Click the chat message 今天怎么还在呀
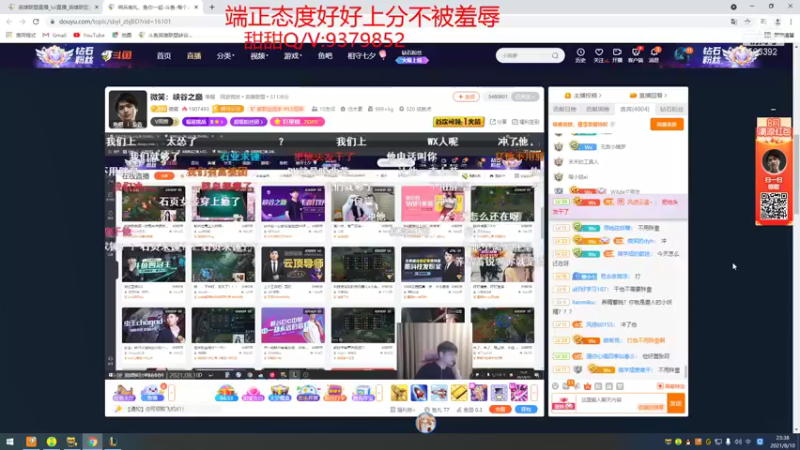 616,259
